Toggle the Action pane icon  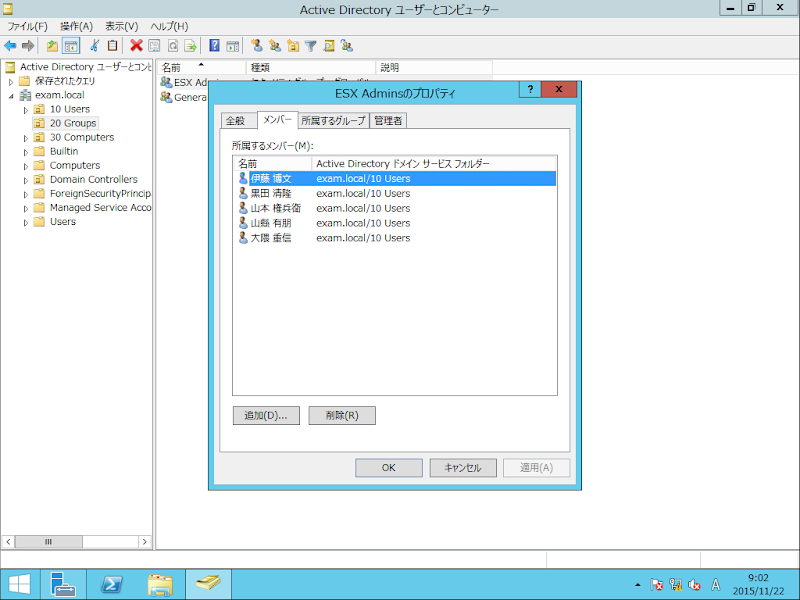[x=233, y=46]
